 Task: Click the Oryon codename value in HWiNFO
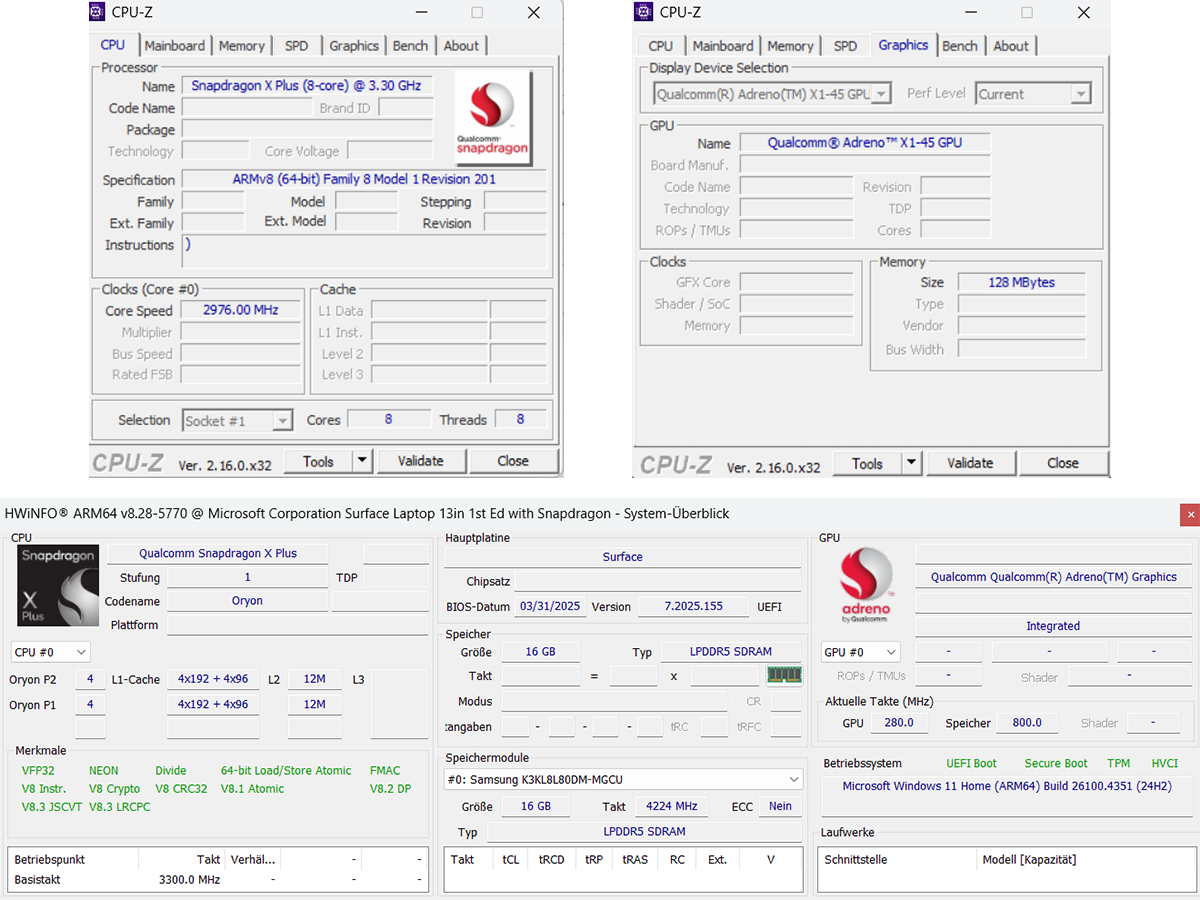click(x=247, y=601)
